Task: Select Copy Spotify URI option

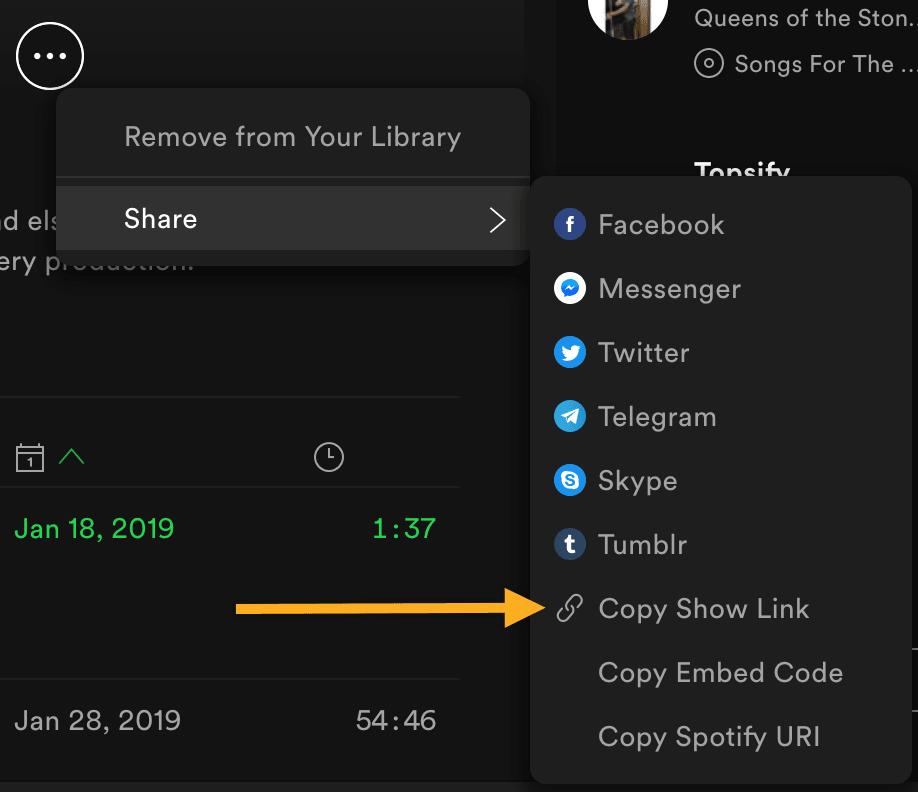Action: 708,737
